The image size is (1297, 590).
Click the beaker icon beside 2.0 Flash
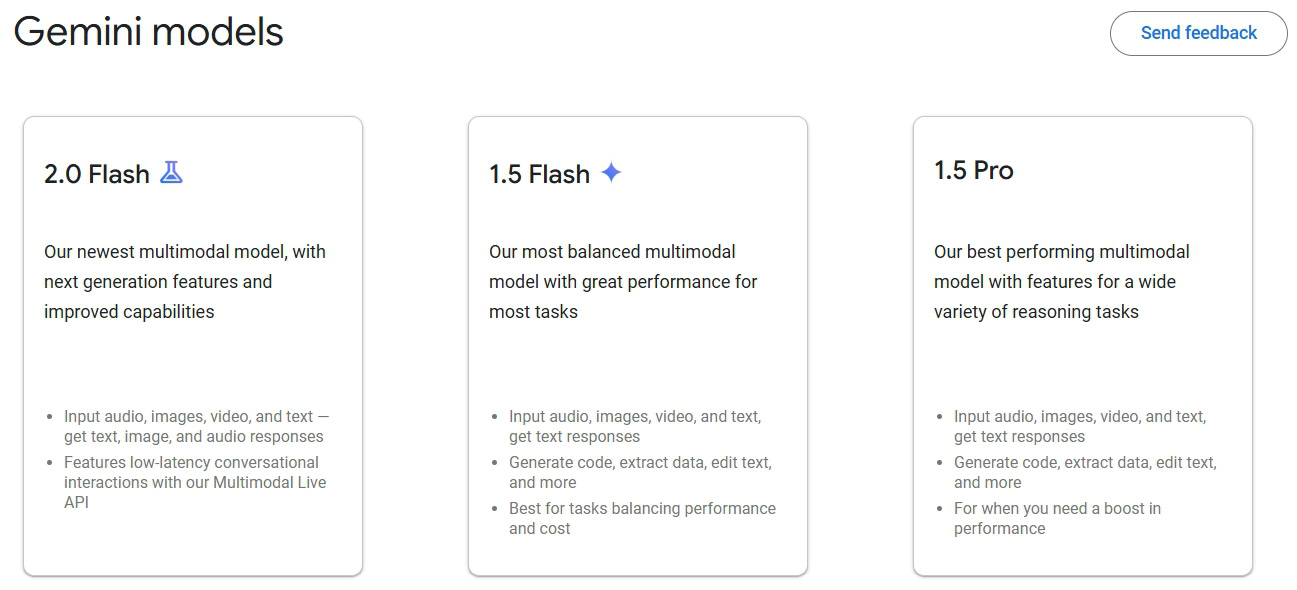(x=172, y=173)
